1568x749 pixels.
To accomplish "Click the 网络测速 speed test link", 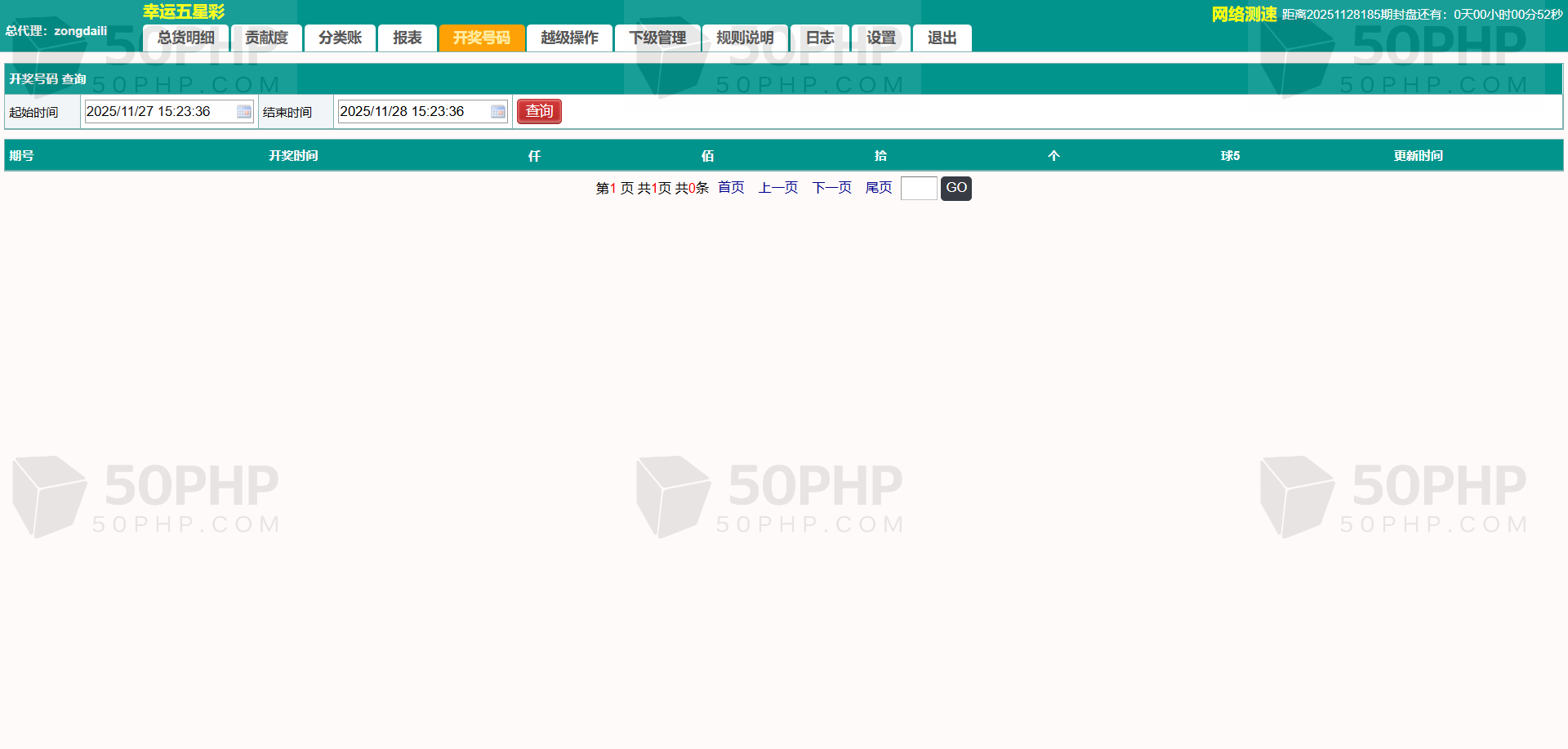I will click(x=1243, y=14).
